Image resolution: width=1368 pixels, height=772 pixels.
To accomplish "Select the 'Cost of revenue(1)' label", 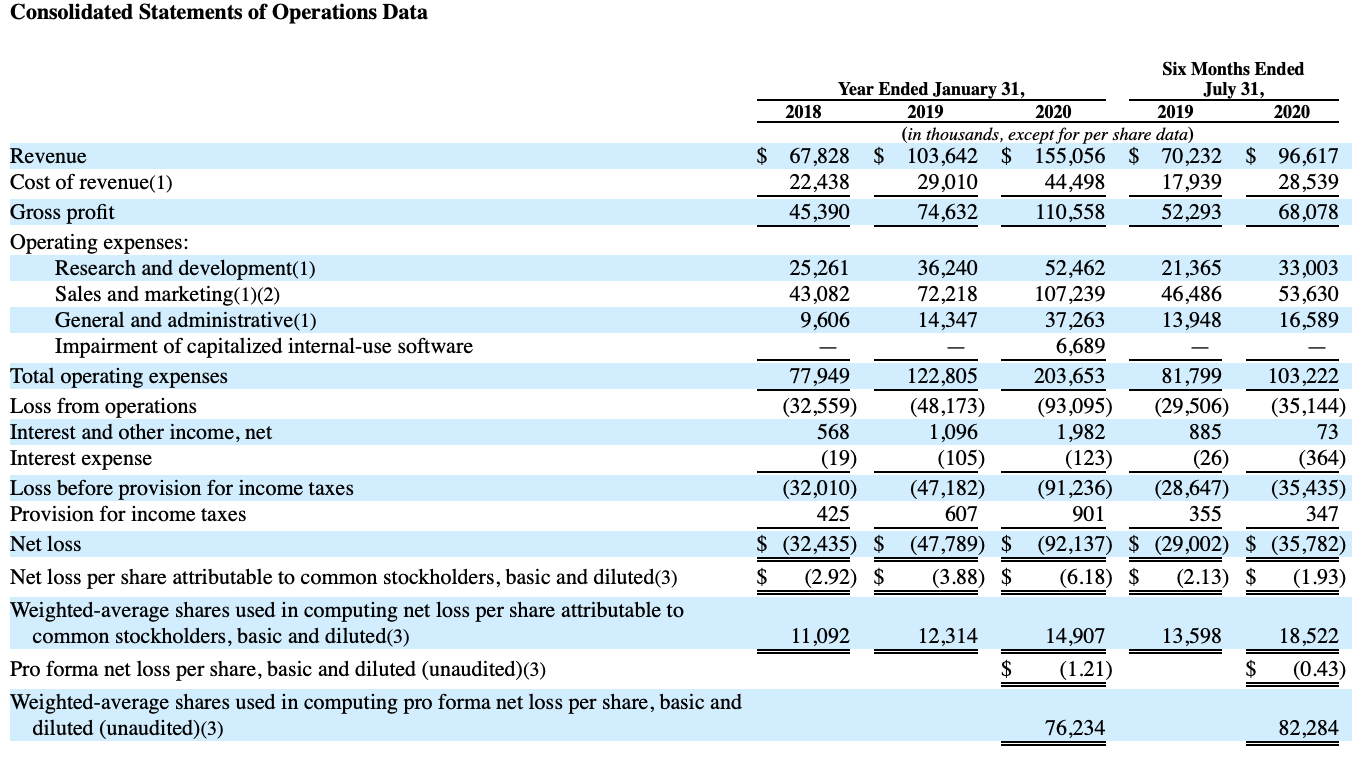I will (x=91, y=182).
